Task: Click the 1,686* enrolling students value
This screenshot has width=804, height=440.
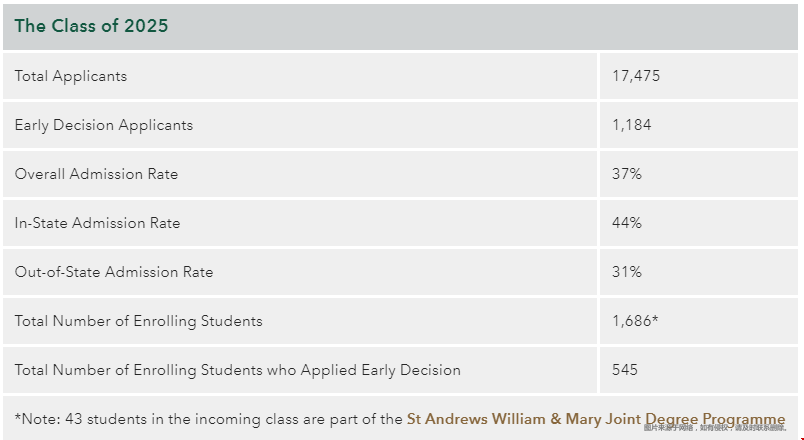Action: tap(635, 321)
